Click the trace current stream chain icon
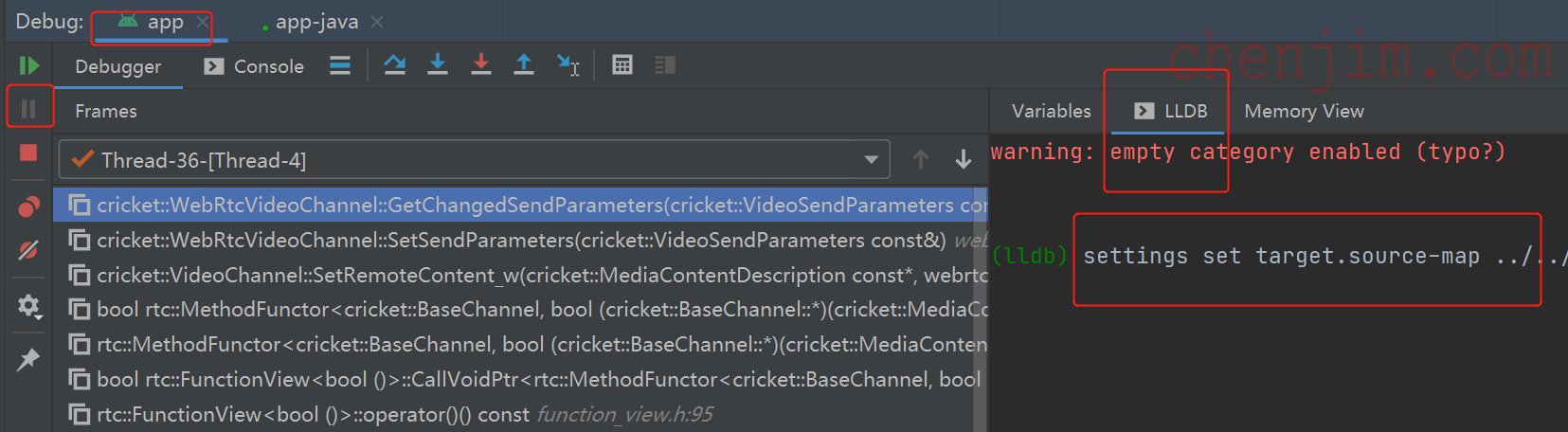This screenshot has height=432, width=1568. point(665,65)
